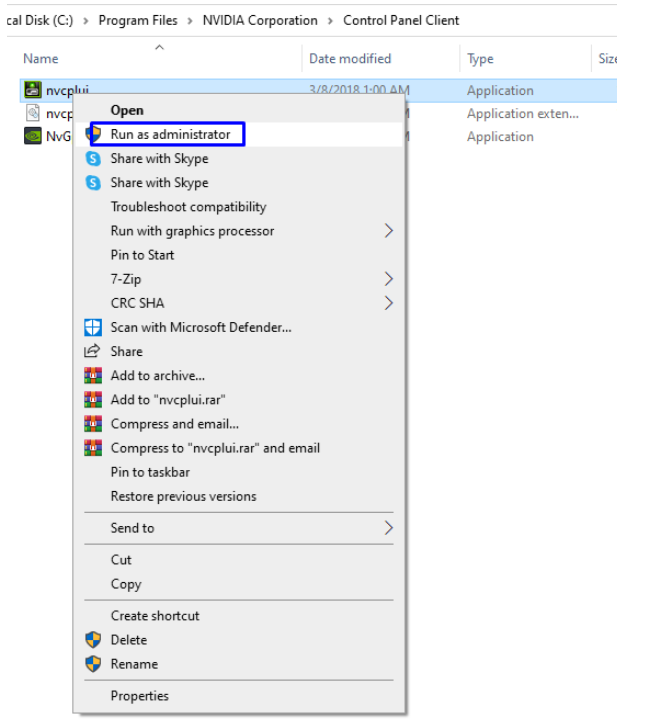Image resolution: width=671 pixels, height=724 pixels.
Task: Click the Application type cell in nvcplui row
Action: tap(500, 90)
